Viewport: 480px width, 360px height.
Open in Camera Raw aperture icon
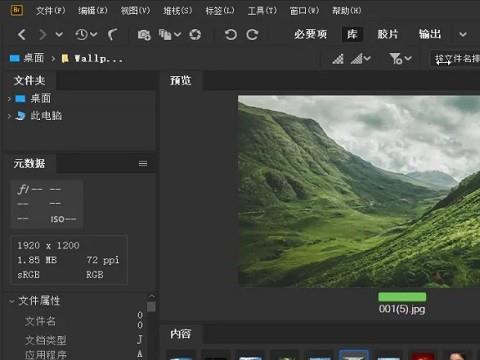coord(195,35)
